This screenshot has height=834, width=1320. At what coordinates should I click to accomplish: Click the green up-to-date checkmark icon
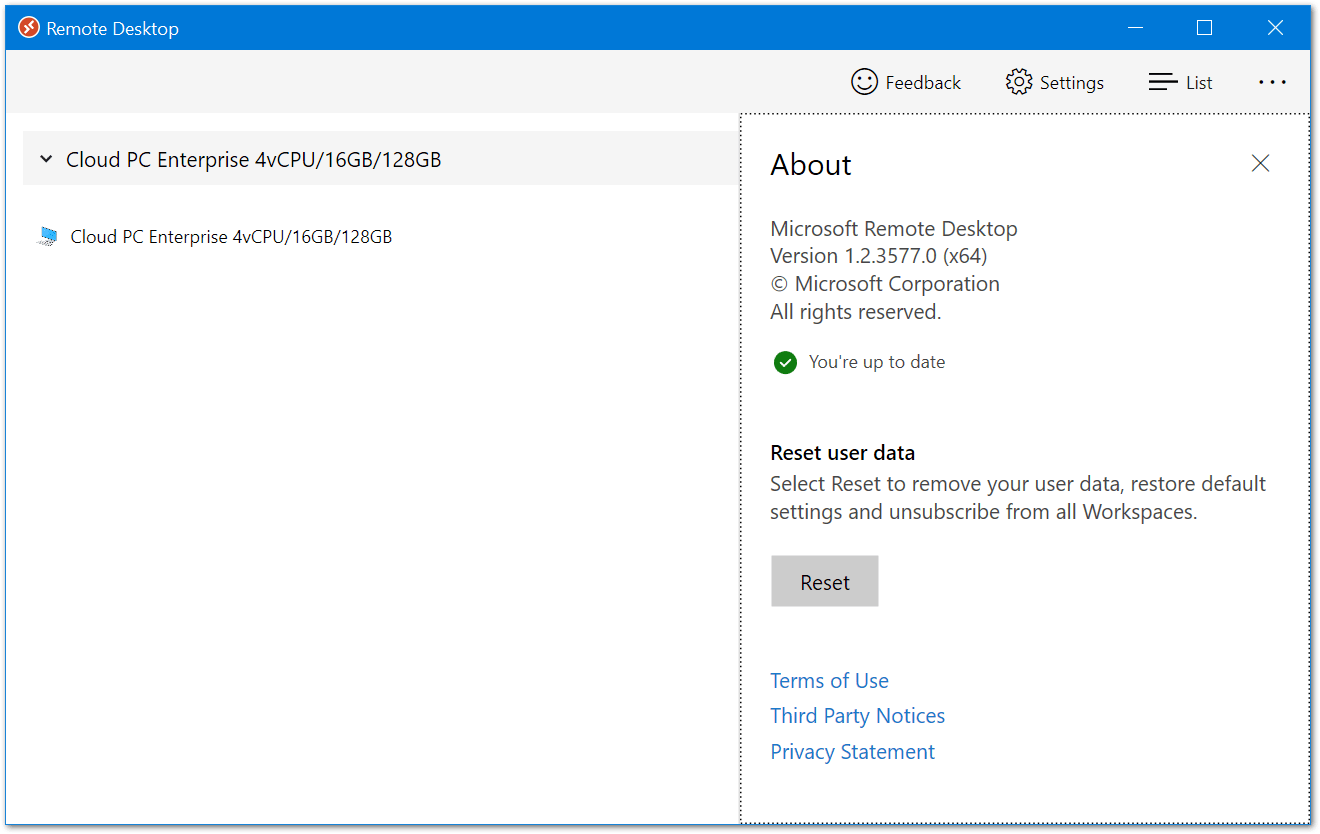pos(785,362)
